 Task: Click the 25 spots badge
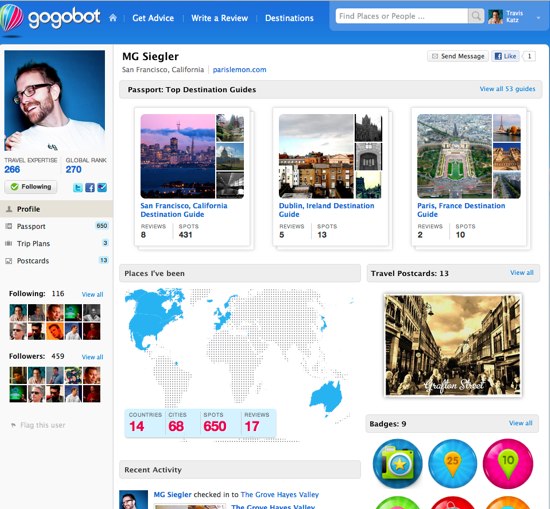tap(453, 463)
